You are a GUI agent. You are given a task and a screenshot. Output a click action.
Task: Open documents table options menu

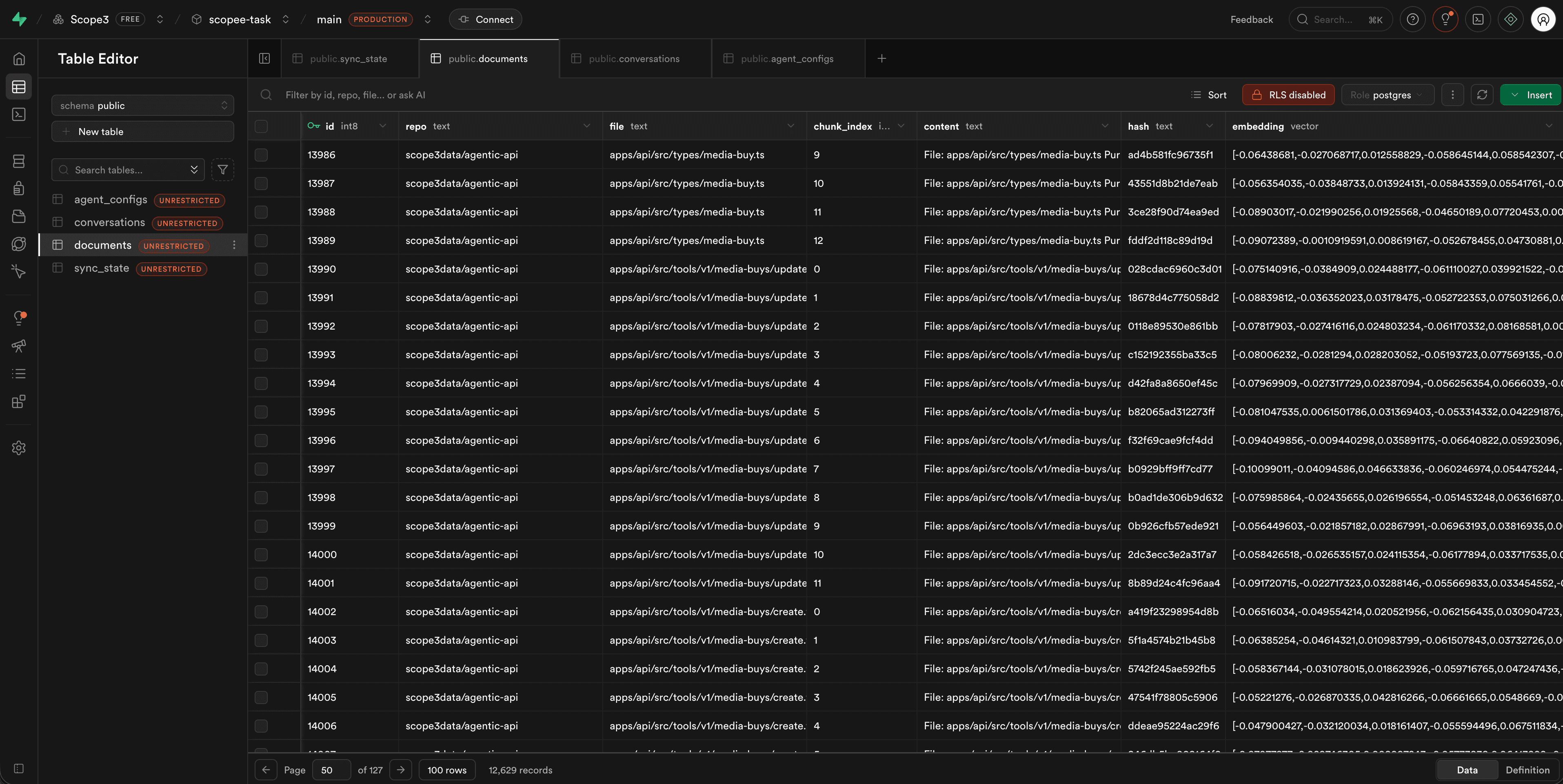234,245
